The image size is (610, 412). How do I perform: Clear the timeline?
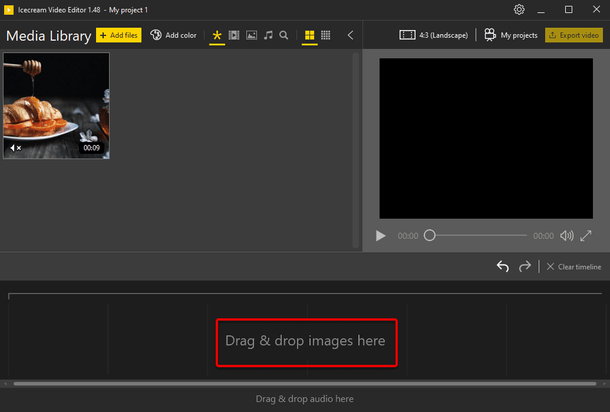point(574,267)
